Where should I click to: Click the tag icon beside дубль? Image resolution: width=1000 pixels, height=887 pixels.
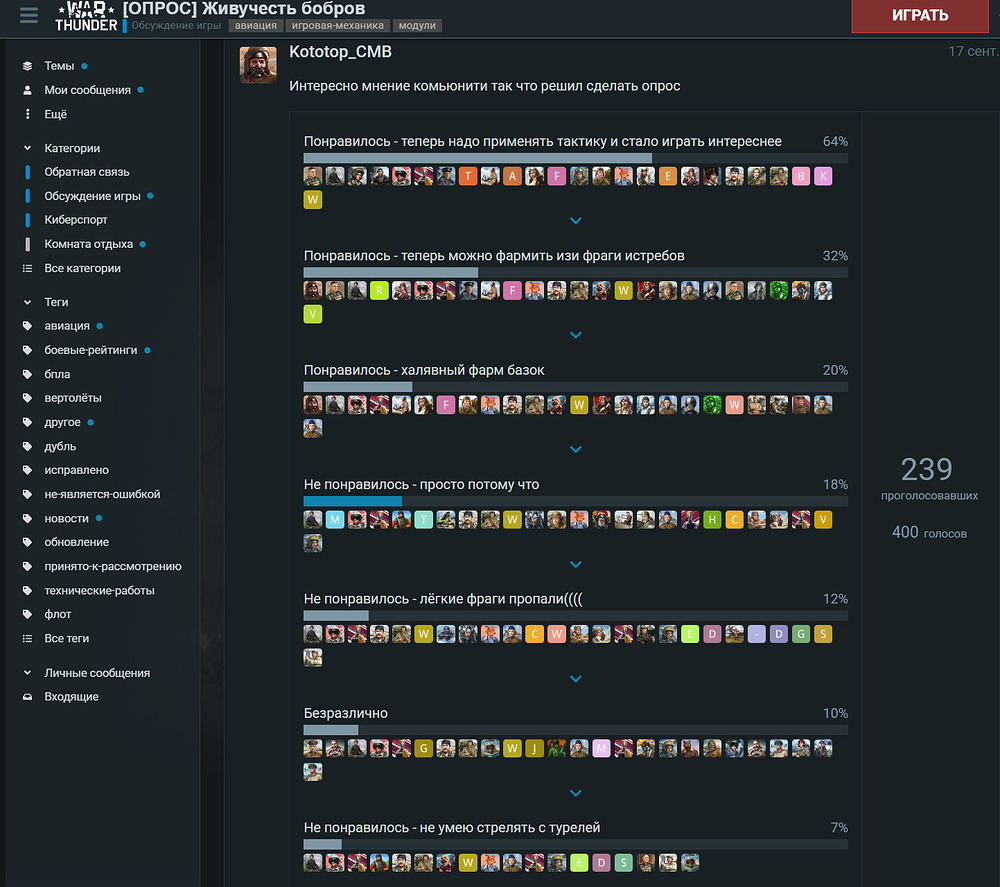pos(27,446)
